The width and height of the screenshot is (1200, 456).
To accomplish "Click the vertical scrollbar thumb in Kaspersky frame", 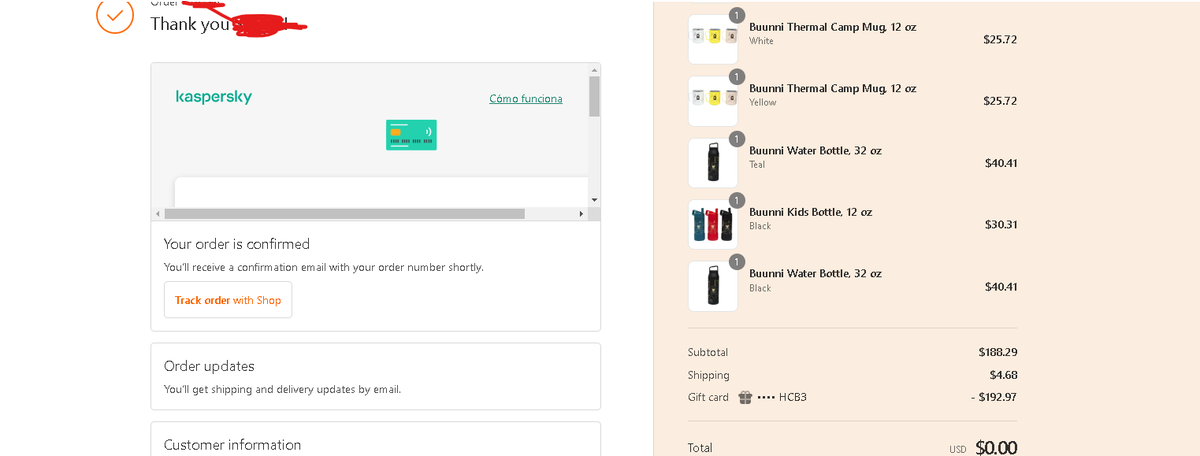I will click(x=594, y=97).
